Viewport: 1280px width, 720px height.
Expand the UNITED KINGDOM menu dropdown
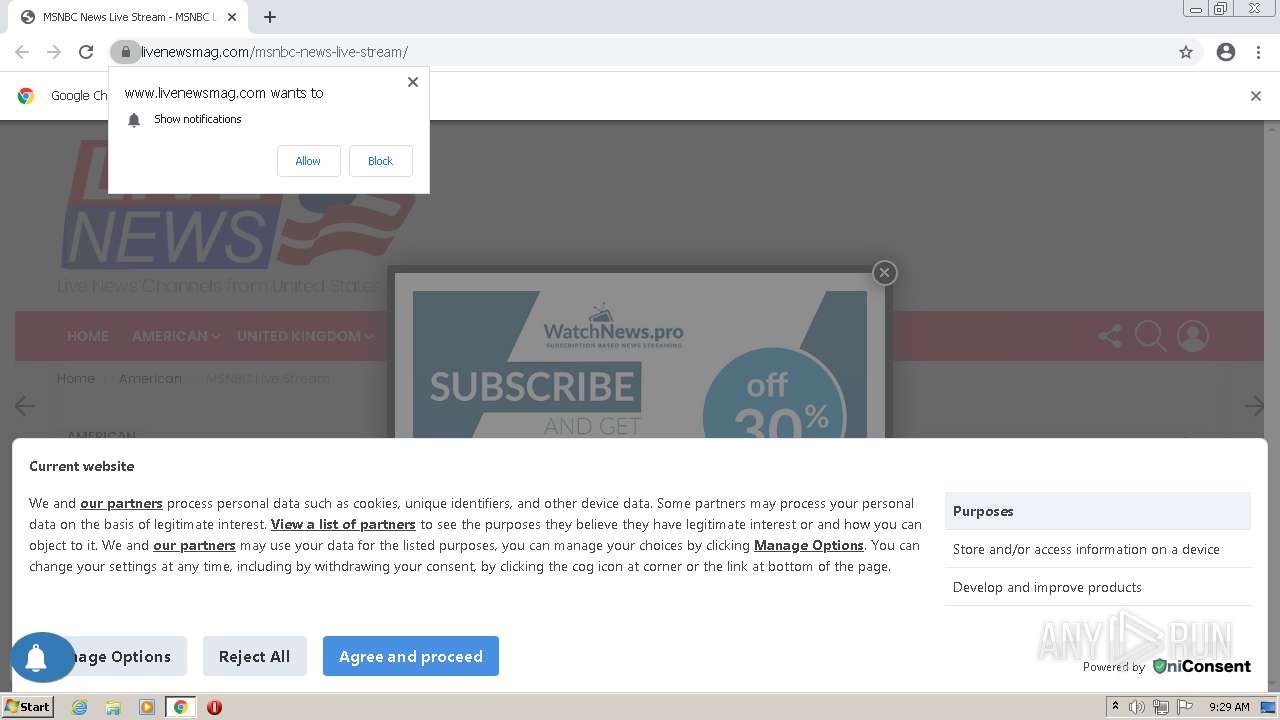pyautogui.click(x=305, y=336)
